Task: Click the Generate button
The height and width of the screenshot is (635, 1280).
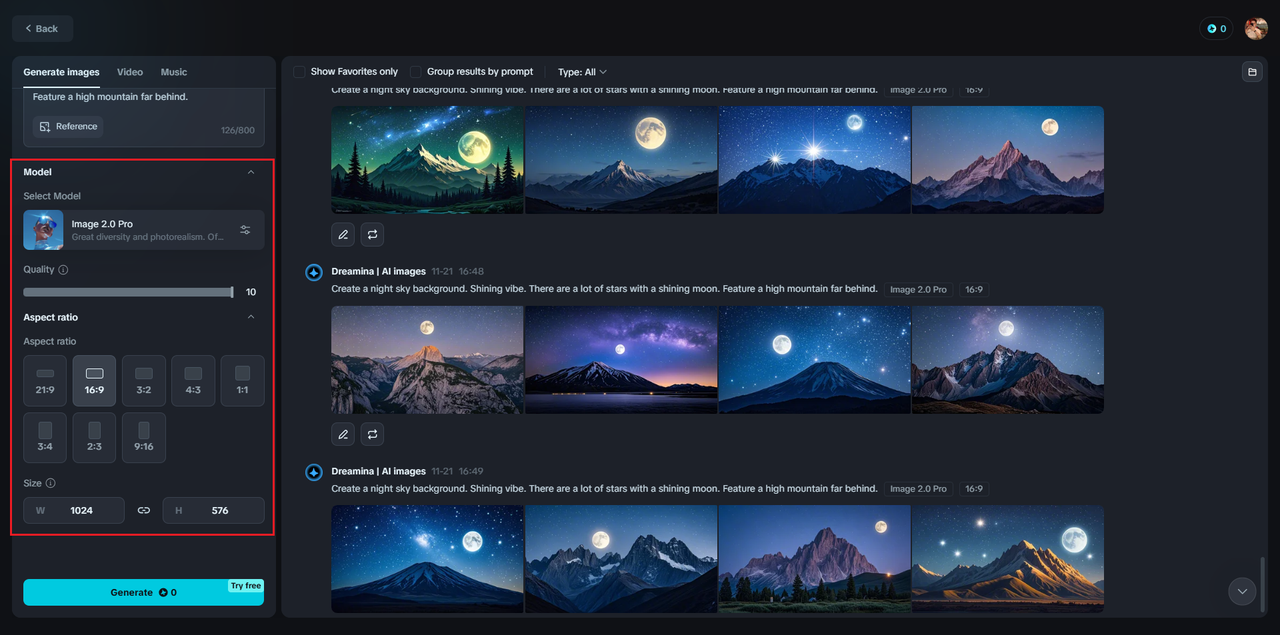Action: tap(144, 592)
